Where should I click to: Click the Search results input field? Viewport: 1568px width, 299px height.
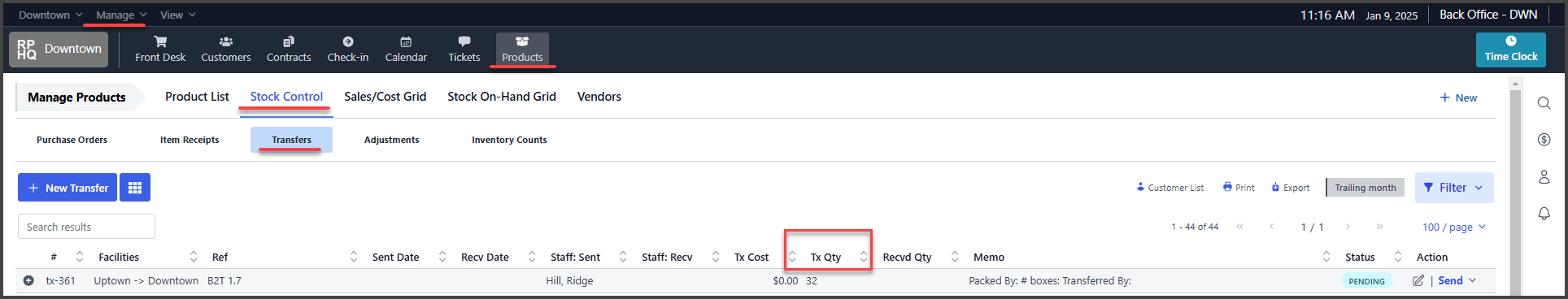pyautogui.click(x=86, y=227)
